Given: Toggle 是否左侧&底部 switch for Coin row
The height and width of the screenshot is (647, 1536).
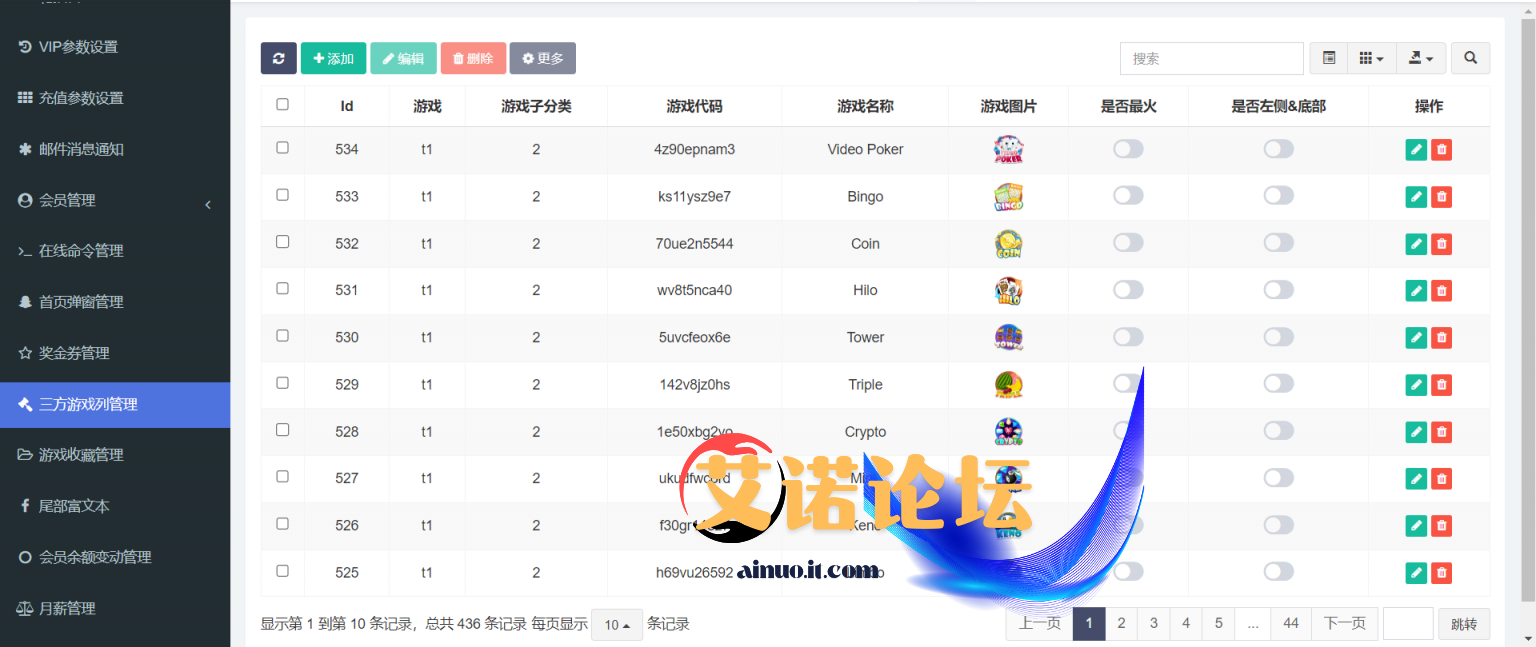Looking at the screenshot, I should (1278, 243).
